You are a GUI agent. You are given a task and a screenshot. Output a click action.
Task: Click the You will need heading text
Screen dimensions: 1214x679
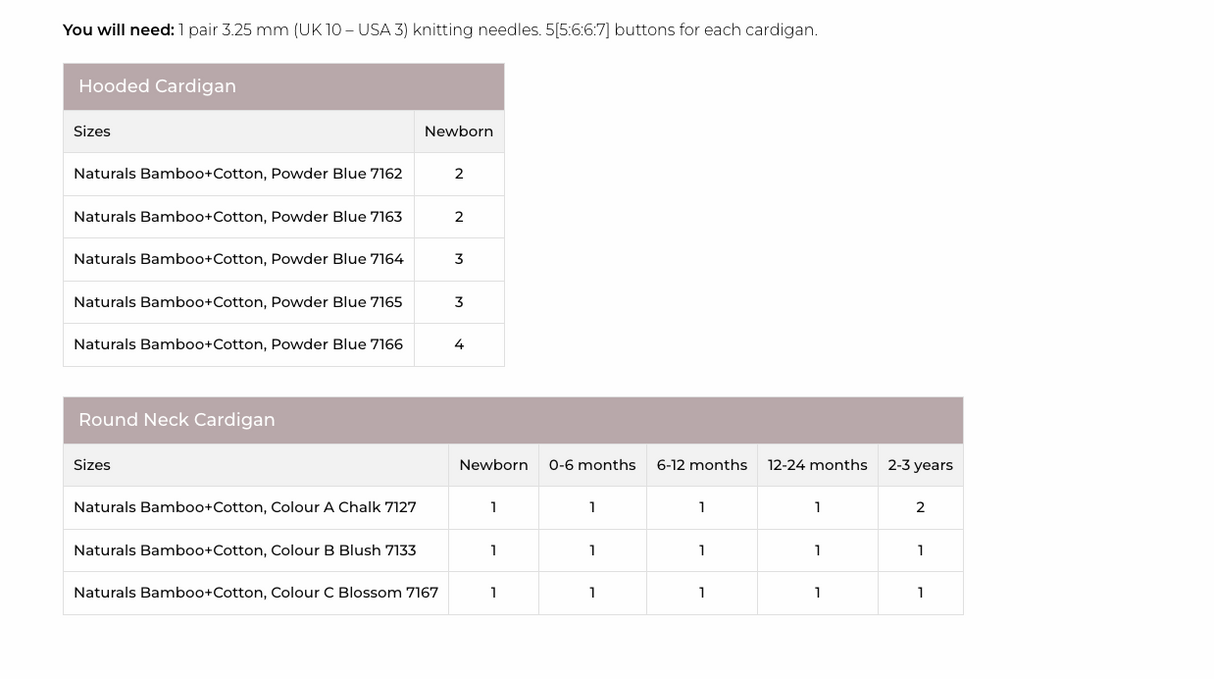[x=118, y=30]
